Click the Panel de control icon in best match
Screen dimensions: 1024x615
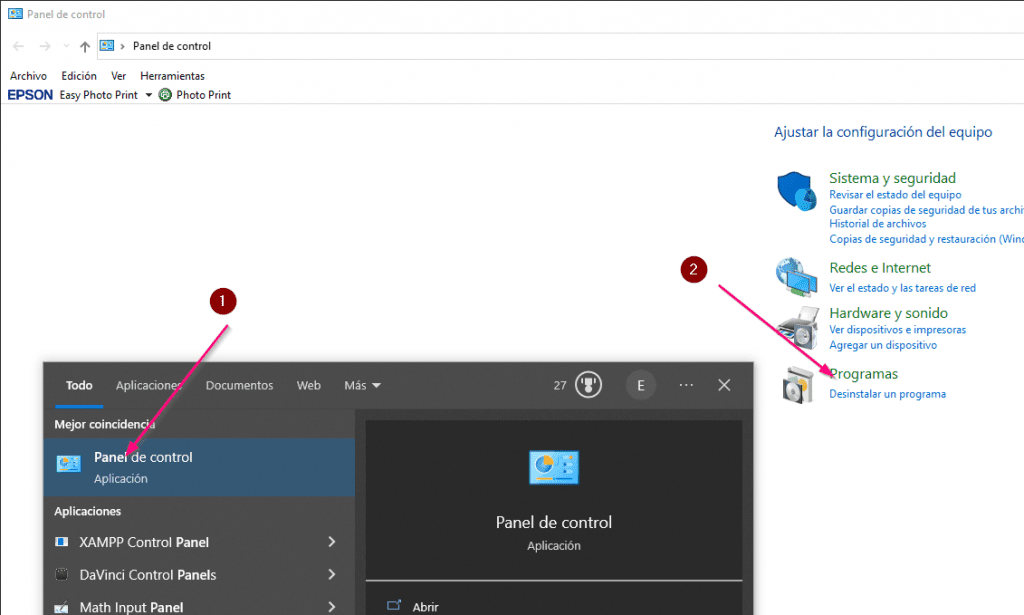(69, 464)
